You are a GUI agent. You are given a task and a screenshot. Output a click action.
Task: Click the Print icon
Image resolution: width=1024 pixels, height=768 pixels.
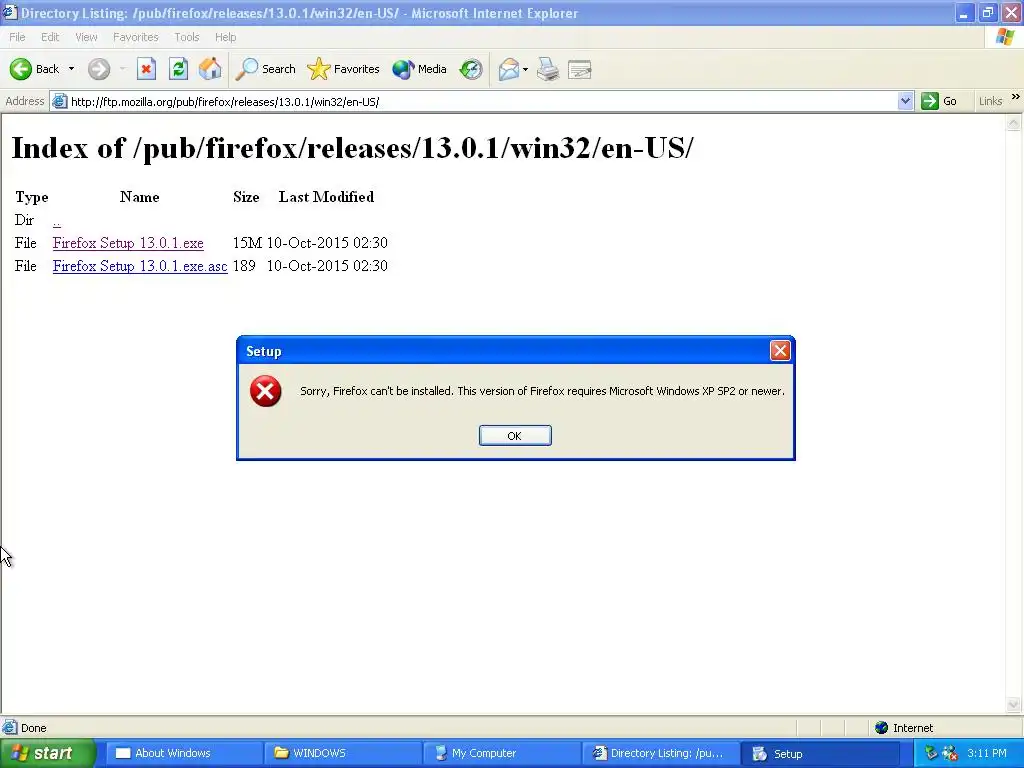(x=548, y=69)
